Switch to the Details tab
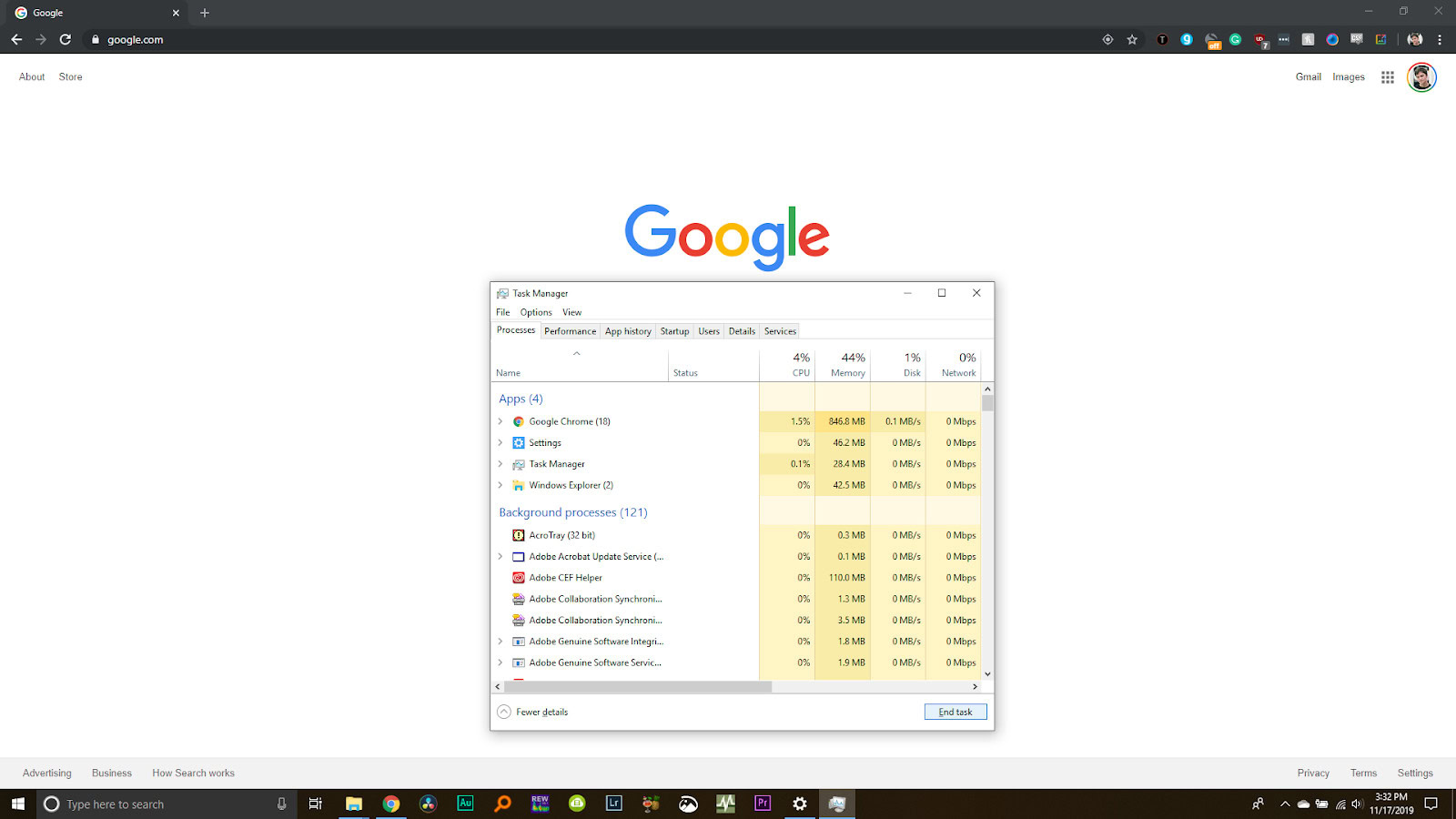1456x819 pixels. 742,331
